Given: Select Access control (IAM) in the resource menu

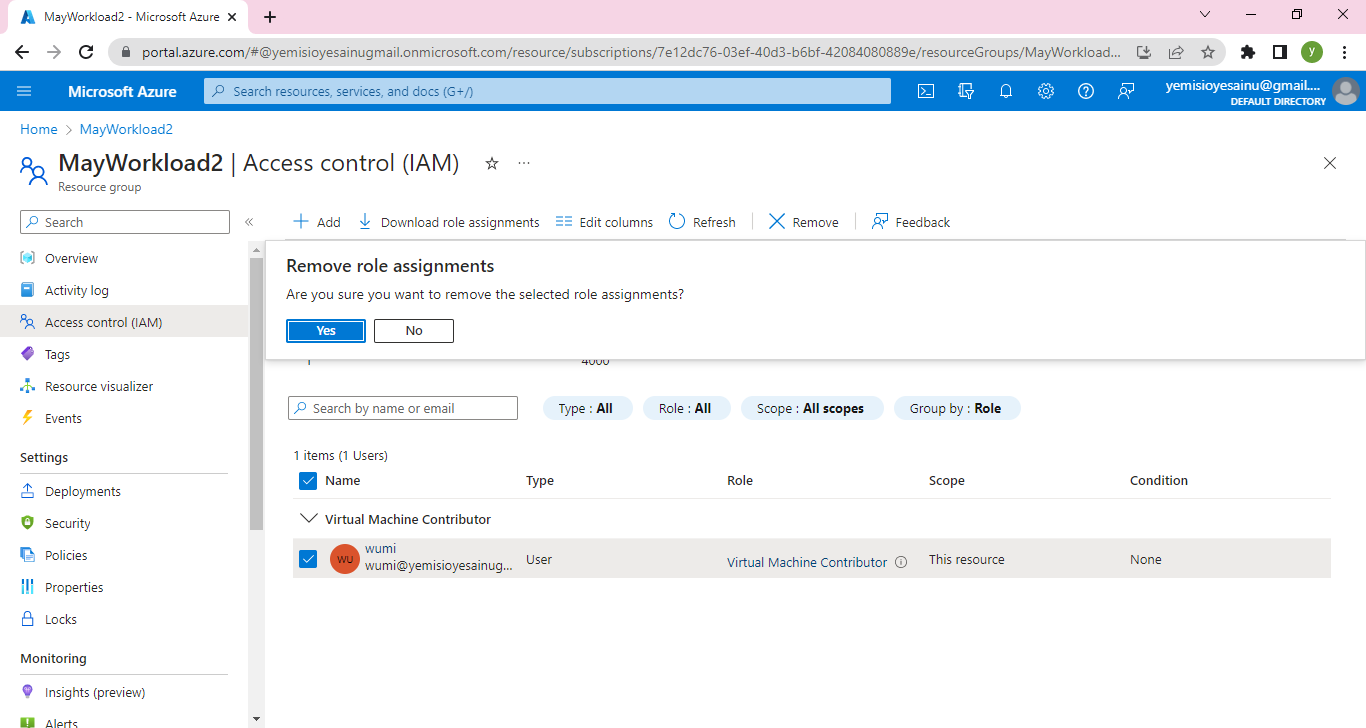Looking at the screenshot, I should pos(124,322).
